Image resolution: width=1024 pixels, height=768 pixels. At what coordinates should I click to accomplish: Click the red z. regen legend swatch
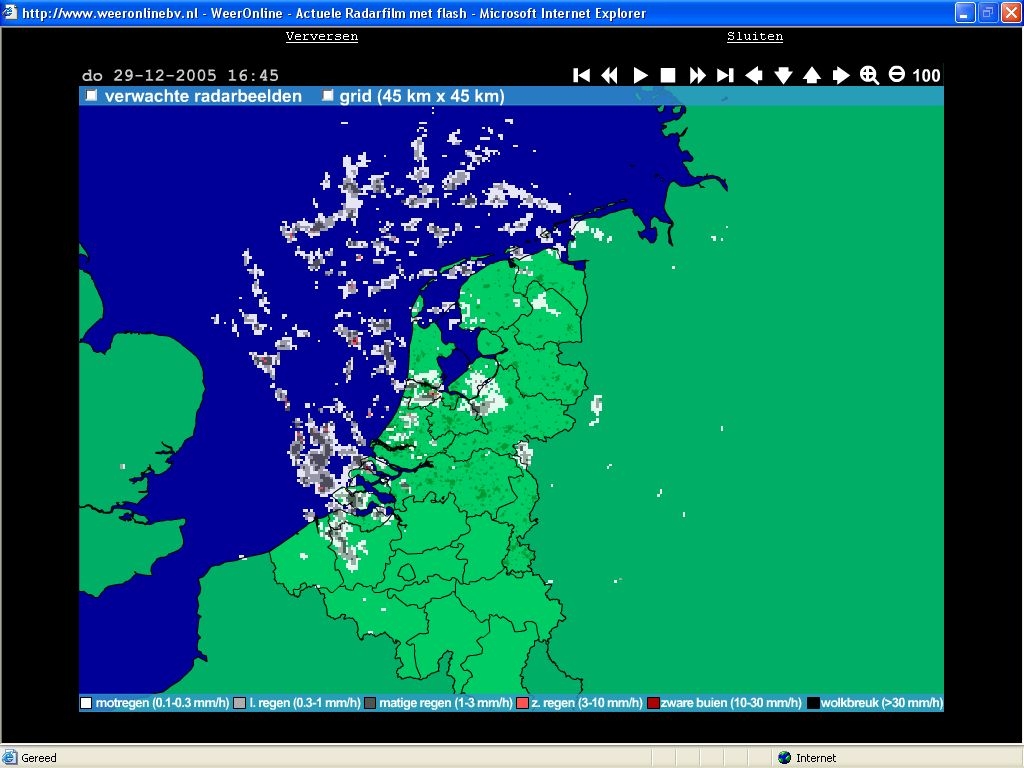(x=522, y=703)
